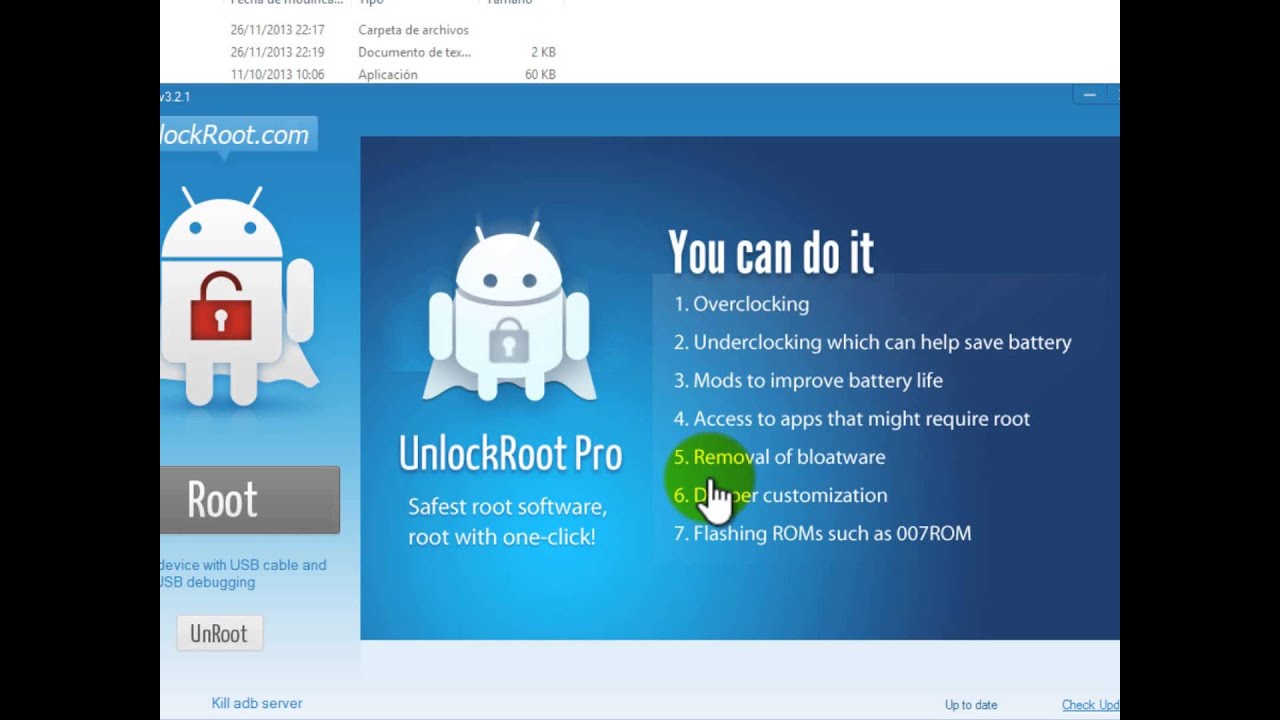
Task: Open the UnlockRoot.com website badge
Action: tap(238, 135)
